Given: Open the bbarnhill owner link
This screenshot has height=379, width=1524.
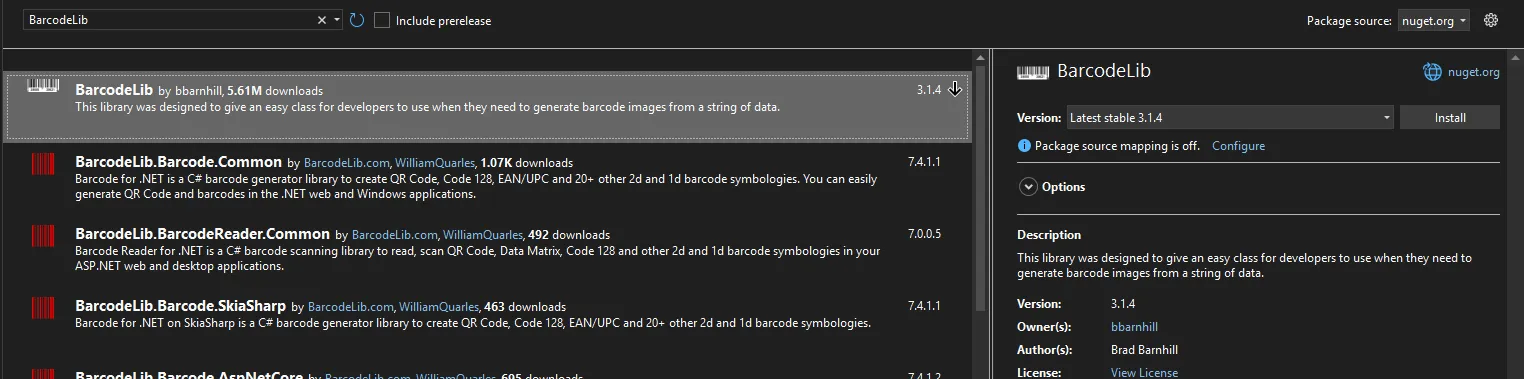Looking at the screenshot, I should pyautogui.click(x=1134, y=327).
